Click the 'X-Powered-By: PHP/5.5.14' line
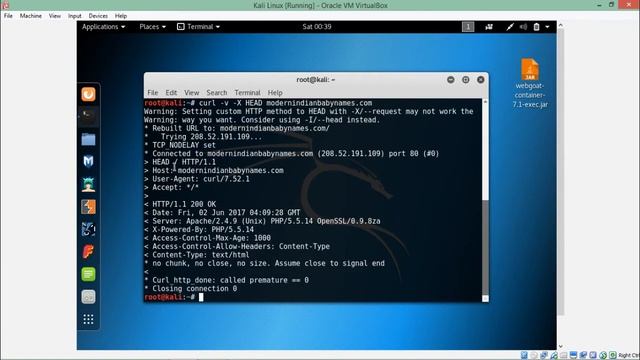640x360 pixels. (x=199, y=229)
